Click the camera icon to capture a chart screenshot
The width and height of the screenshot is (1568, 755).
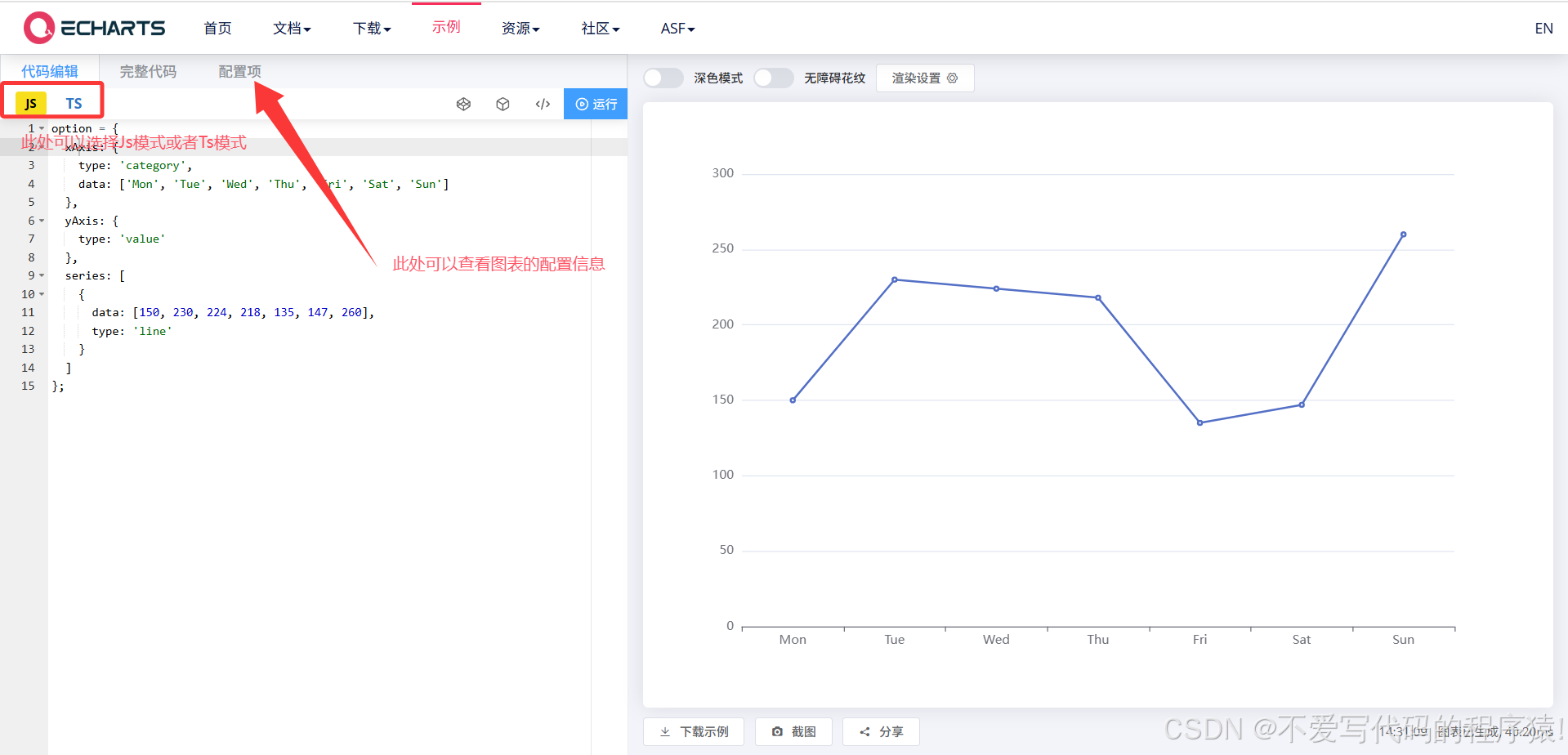(x=777, y=731)
